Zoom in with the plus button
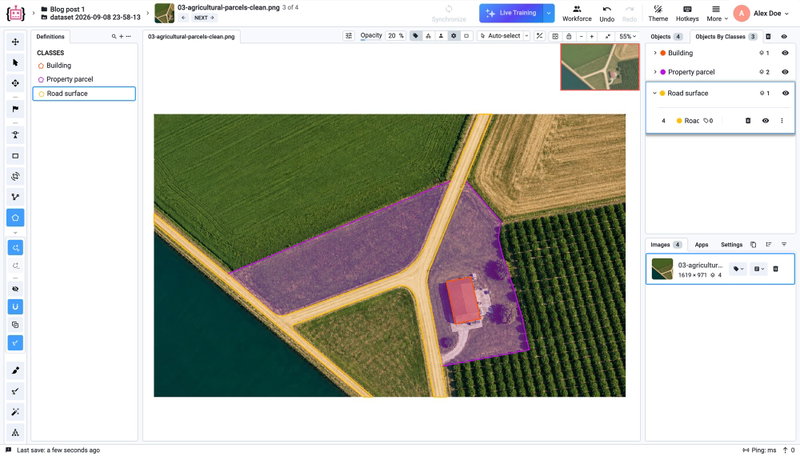This screenshot has height=456, width=800. [592, 36]
